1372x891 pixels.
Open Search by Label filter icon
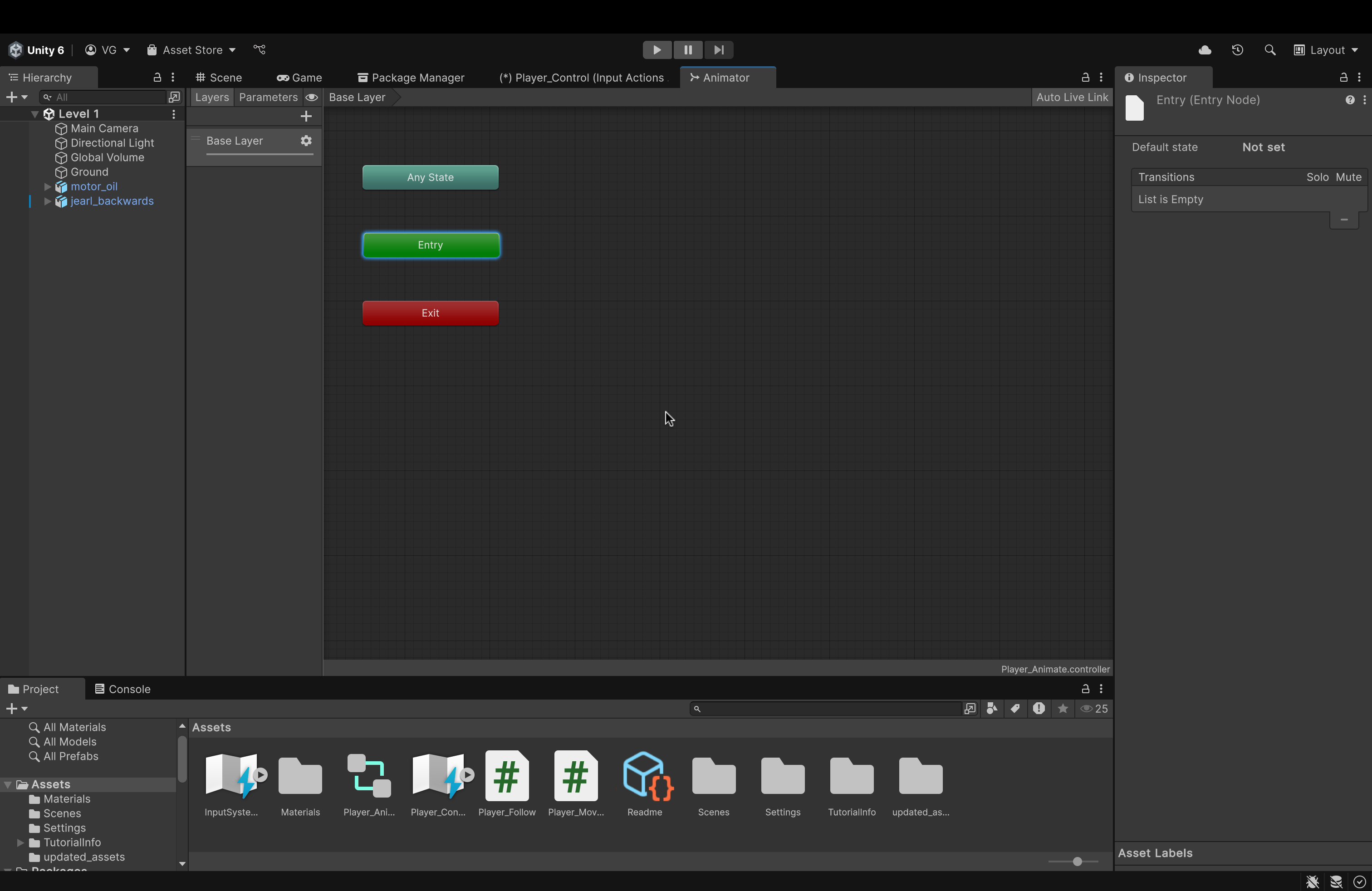[1015, 709]
